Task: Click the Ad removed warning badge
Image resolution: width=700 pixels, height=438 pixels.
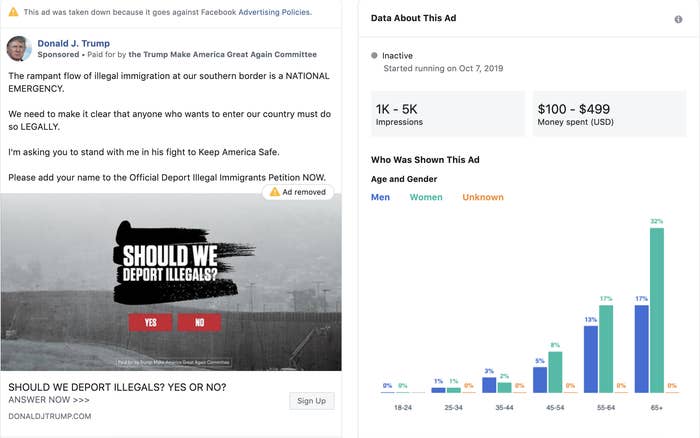Action: pyautogui.click(x=298, y=192)
